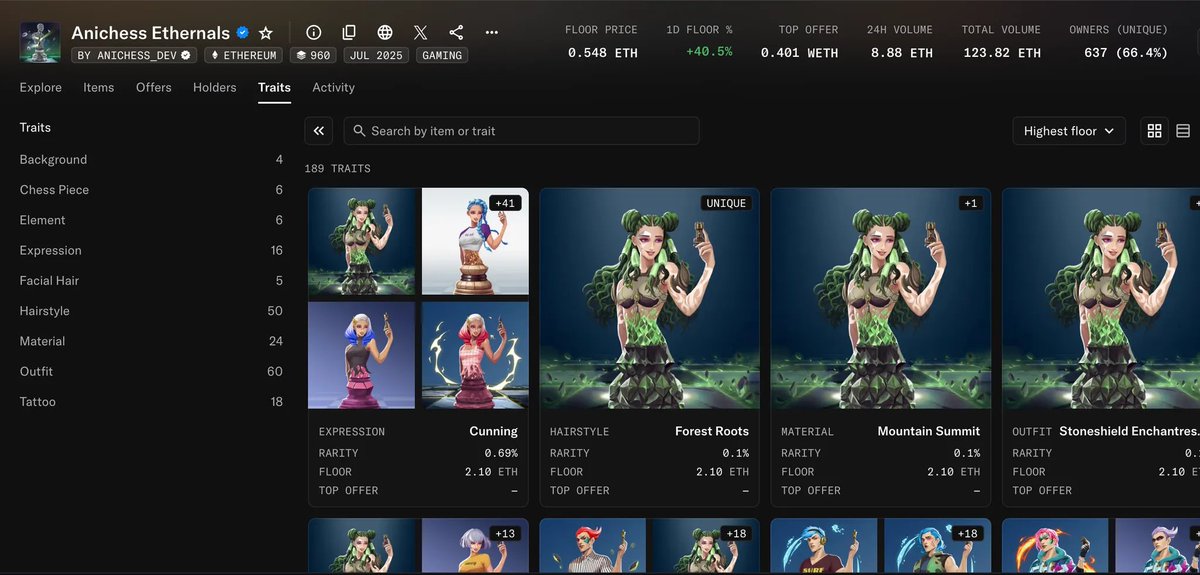Switch to the Activity tab
The width and height of the screenshot is (1200, 575).
click(x=333, y=88)
